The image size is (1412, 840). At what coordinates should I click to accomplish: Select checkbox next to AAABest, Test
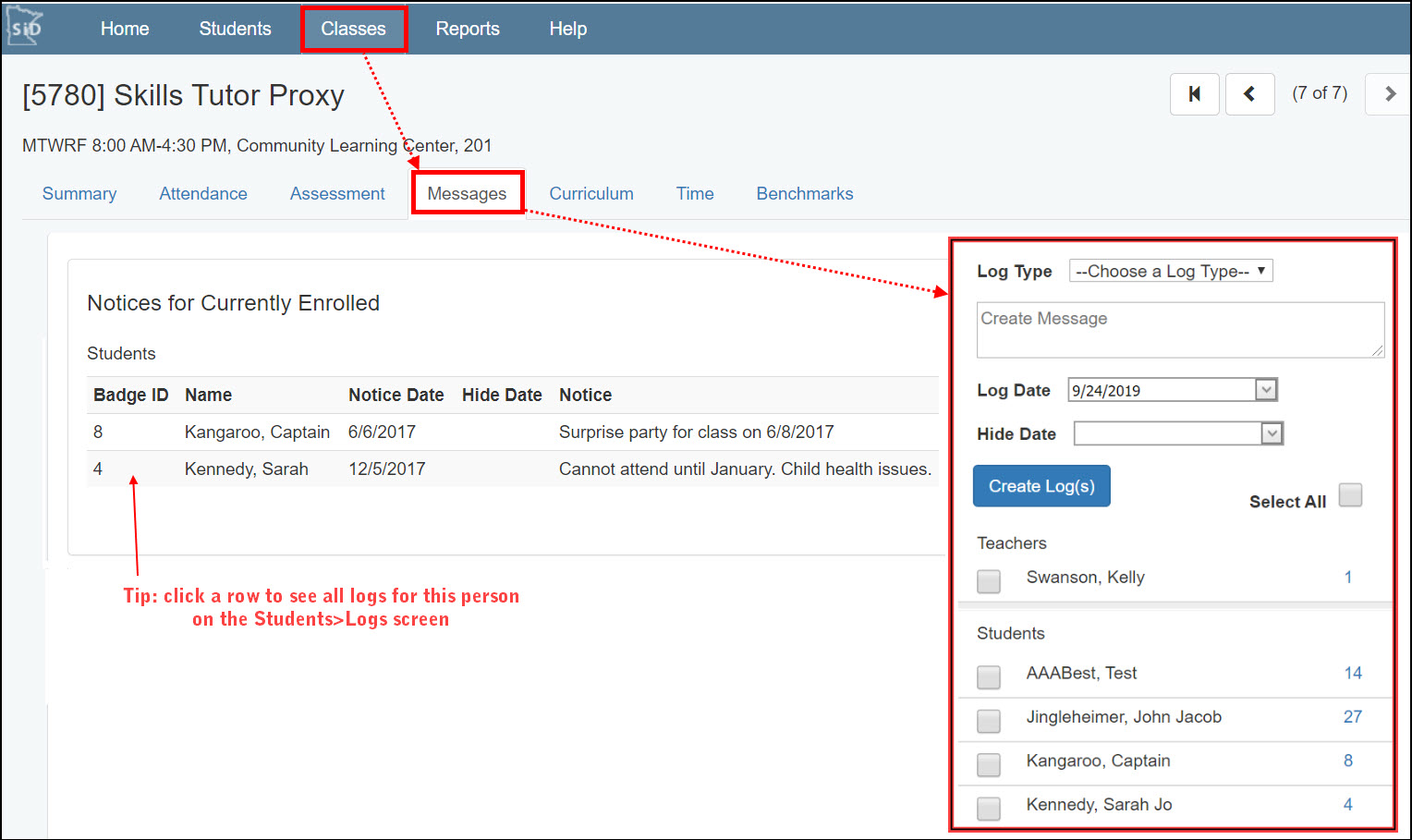pos(989,676)
